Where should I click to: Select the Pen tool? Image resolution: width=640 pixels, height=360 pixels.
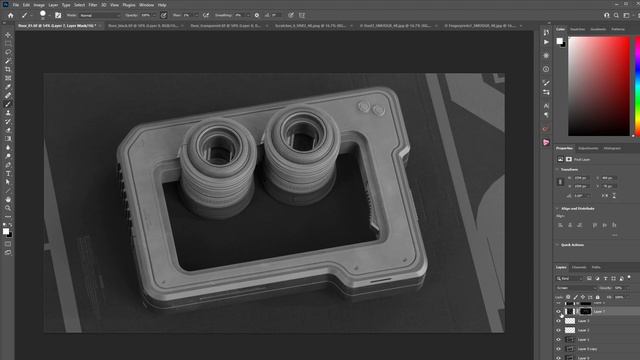[8, 165]
